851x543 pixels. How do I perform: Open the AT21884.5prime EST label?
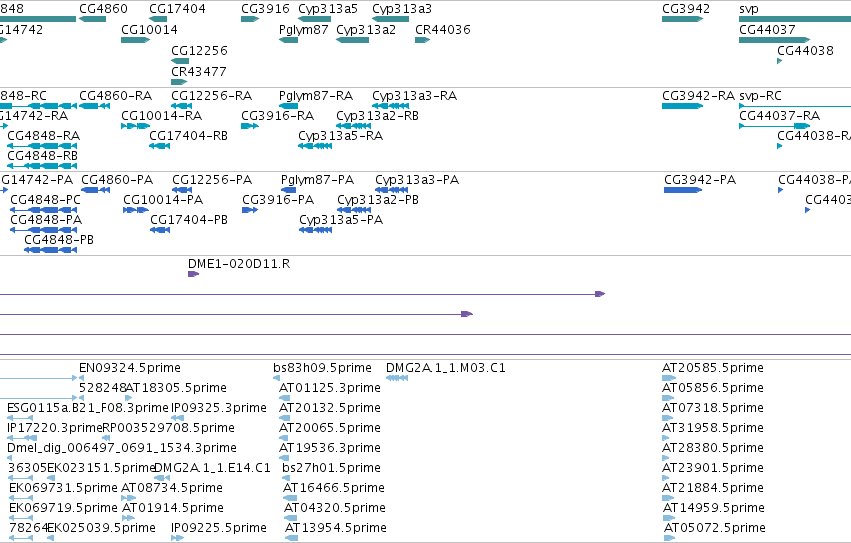coord(713,488)
